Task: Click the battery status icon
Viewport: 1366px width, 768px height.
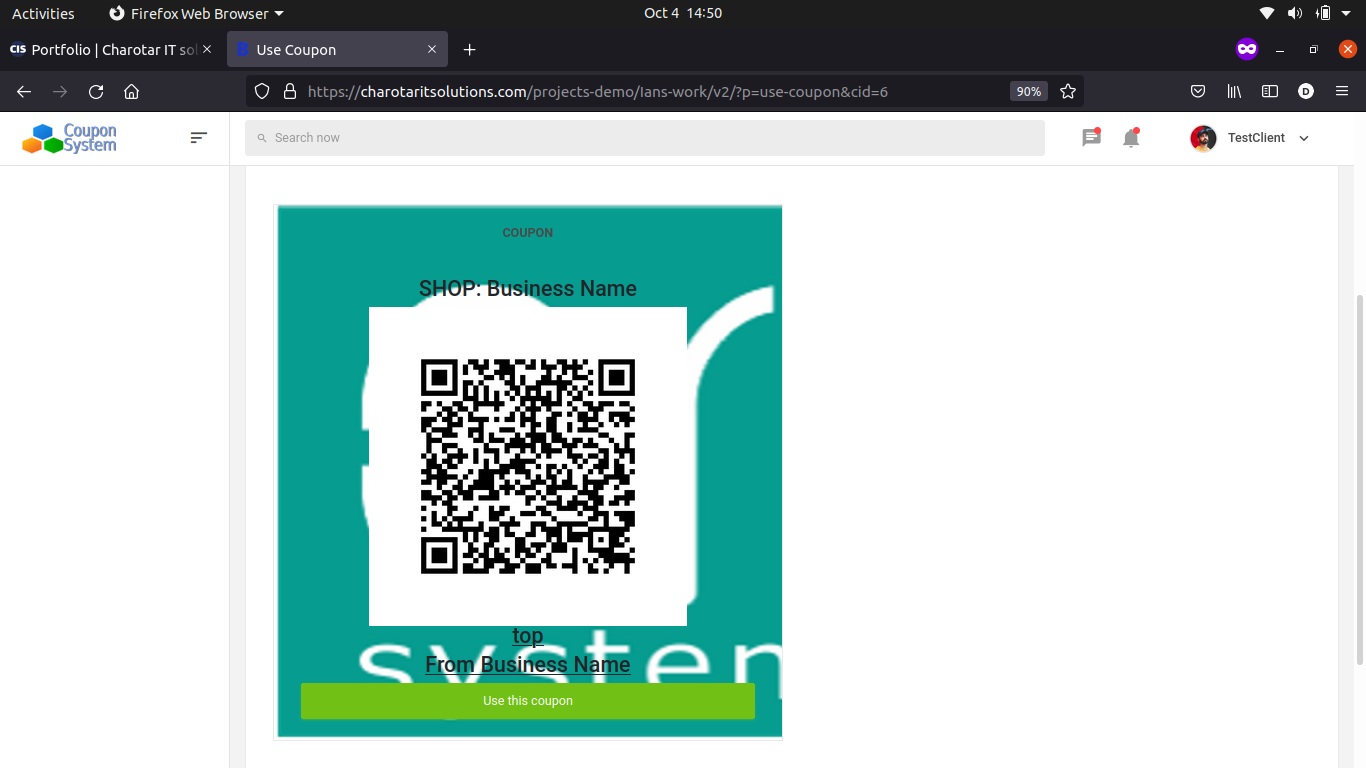Action: click(1323, 13)
